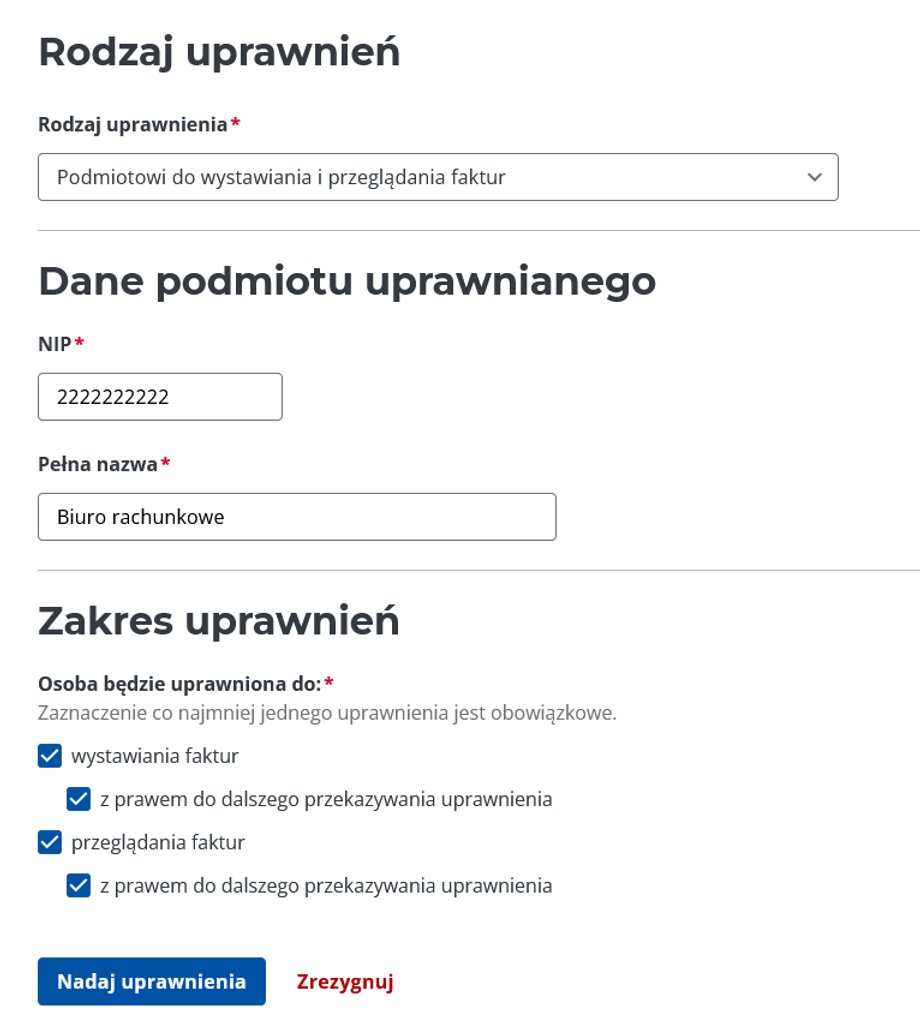Place cursor in the field containing '2222222222'
The image size is (920, 1029).
coord(160,396)
